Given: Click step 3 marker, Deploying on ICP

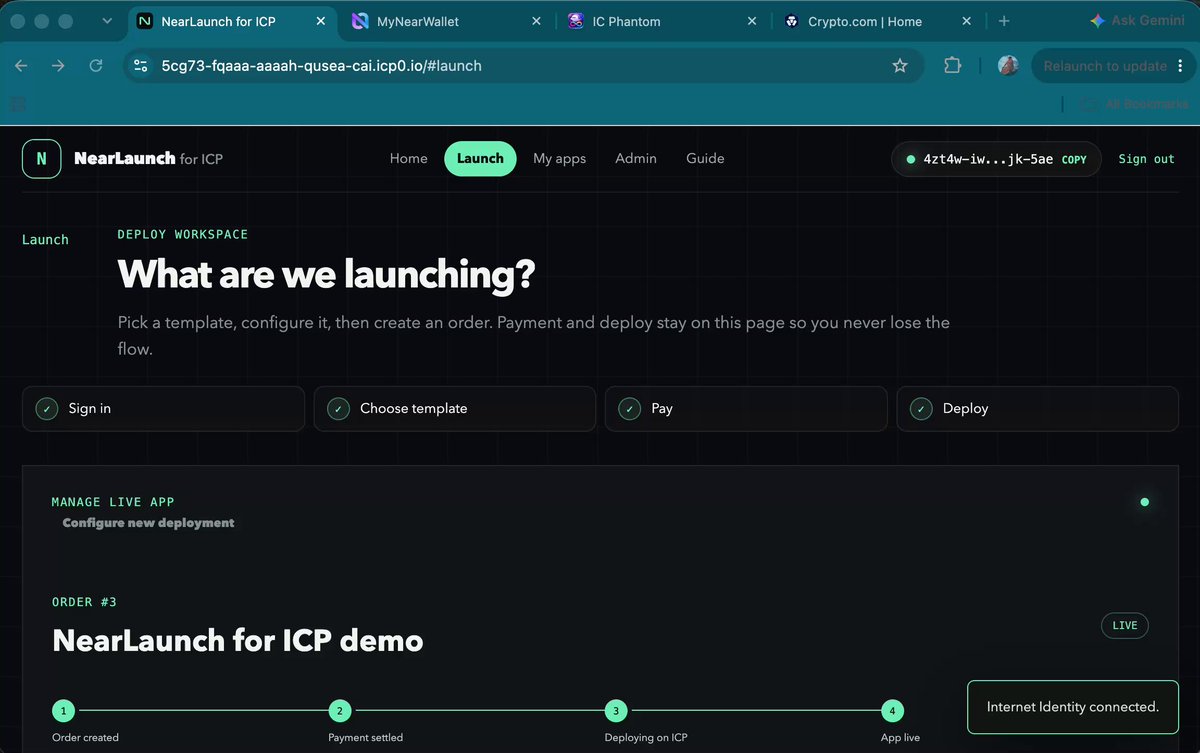Looking at the screenshot, I should [x=616, y=711].
